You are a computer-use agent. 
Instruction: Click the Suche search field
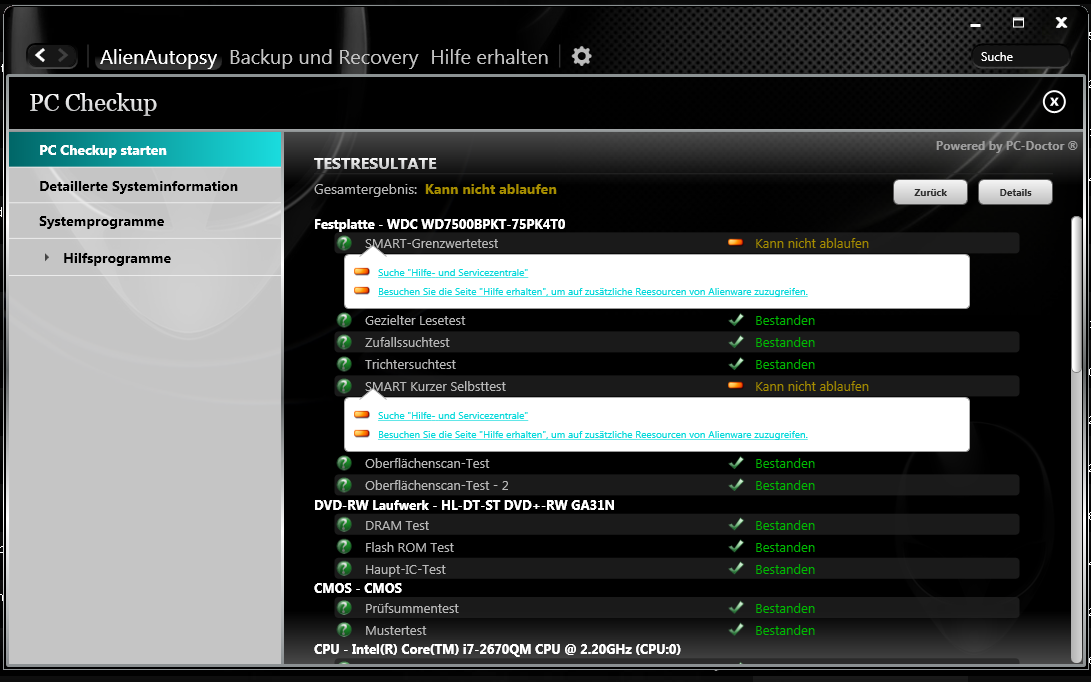coord(1020,57)
